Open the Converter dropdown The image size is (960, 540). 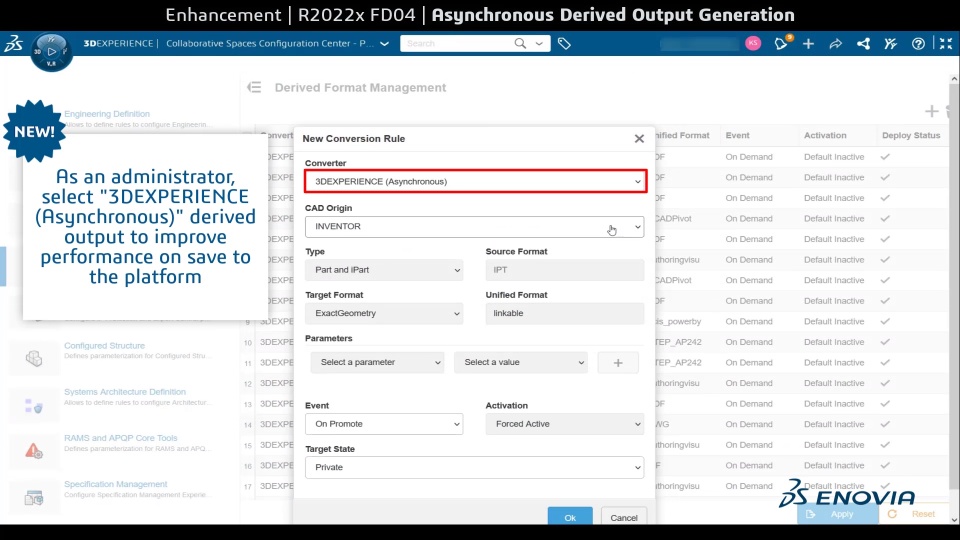475,181
